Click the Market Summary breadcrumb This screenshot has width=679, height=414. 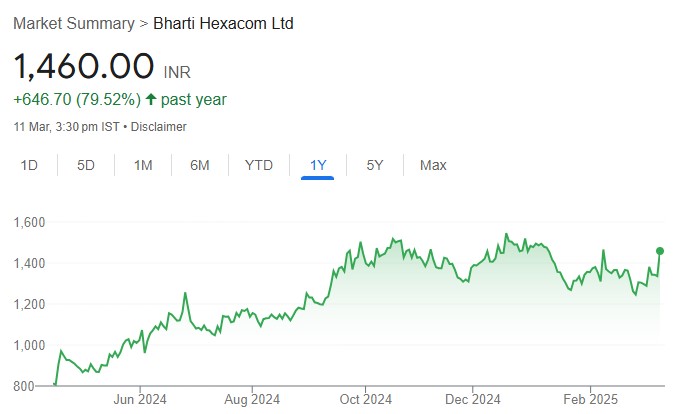[x=74, y=23]
